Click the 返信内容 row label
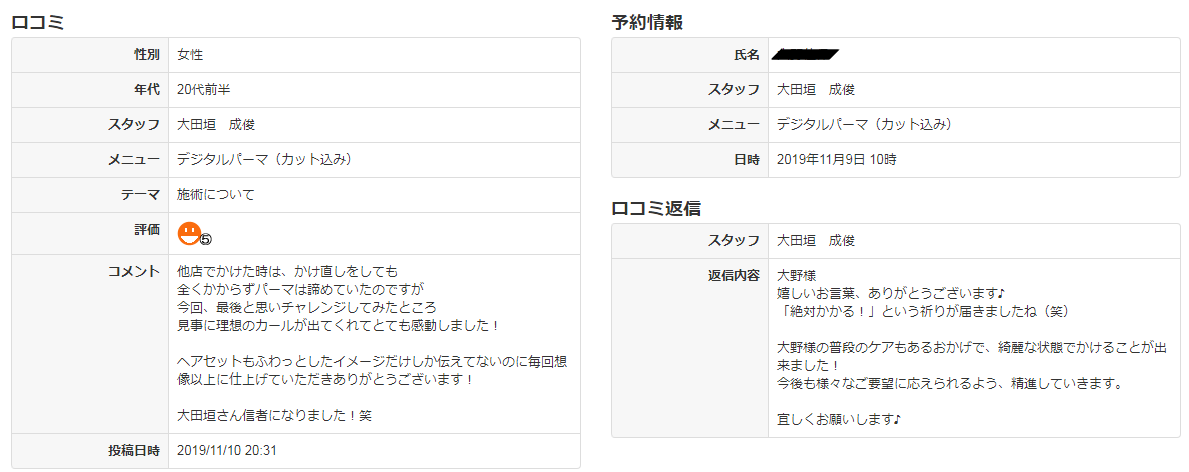Viewport: 1189px width, 472px height. (x=732, y=275)
